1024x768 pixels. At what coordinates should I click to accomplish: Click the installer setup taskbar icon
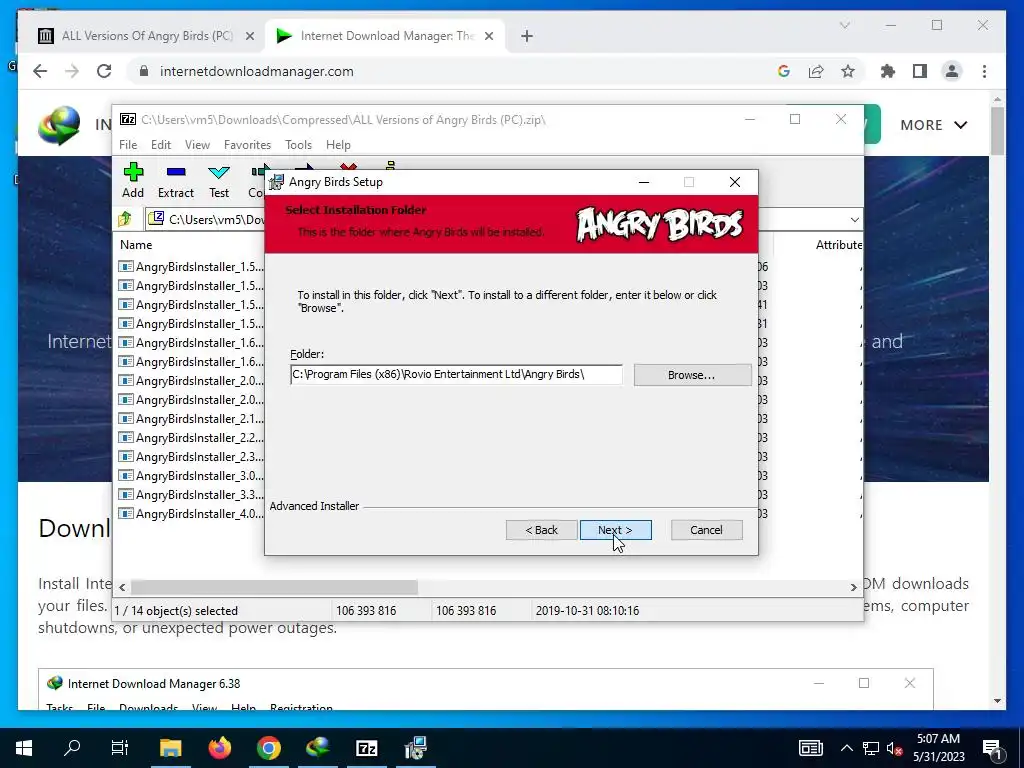tap(415, 748)
